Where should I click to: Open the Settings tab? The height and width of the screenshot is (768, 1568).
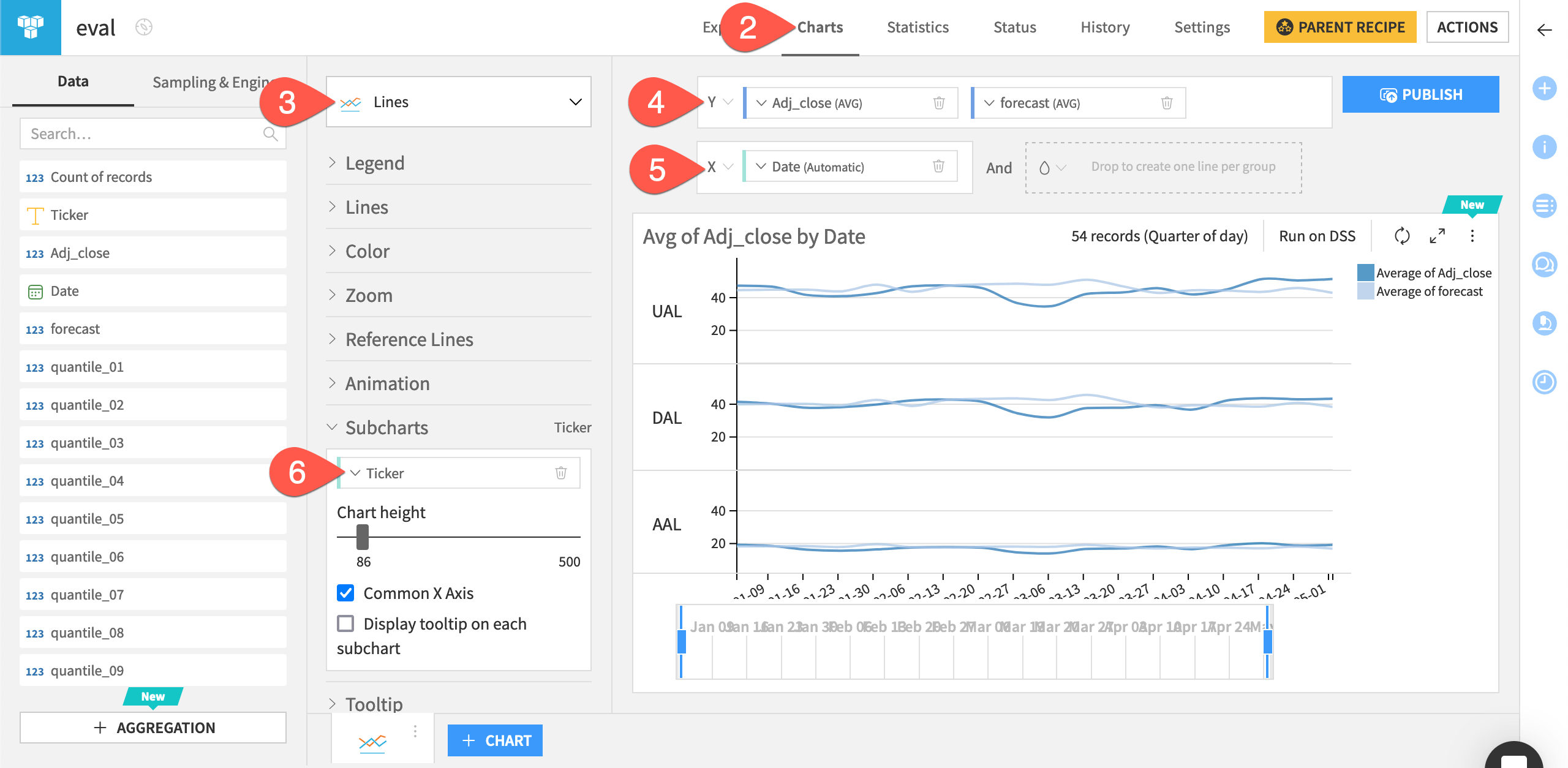tap(1202, 27)
